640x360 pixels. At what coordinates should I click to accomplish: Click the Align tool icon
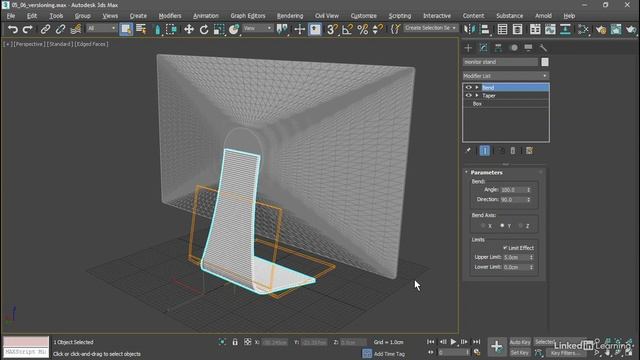pyautogui.click(x=485, y=29)
